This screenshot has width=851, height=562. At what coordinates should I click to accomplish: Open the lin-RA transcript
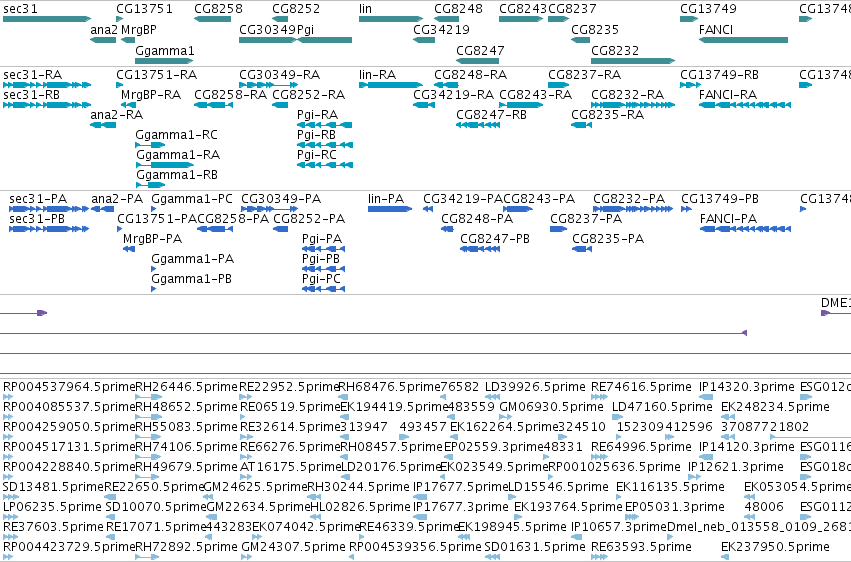(x=391, y=85)
